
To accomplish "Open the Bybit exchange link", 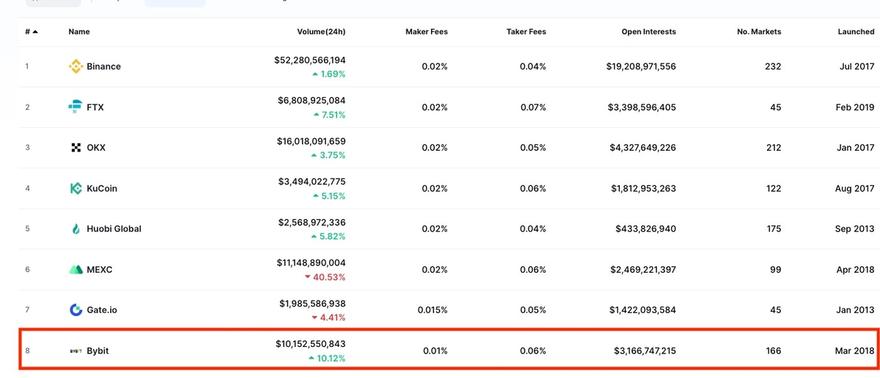I will click(98, 351).
